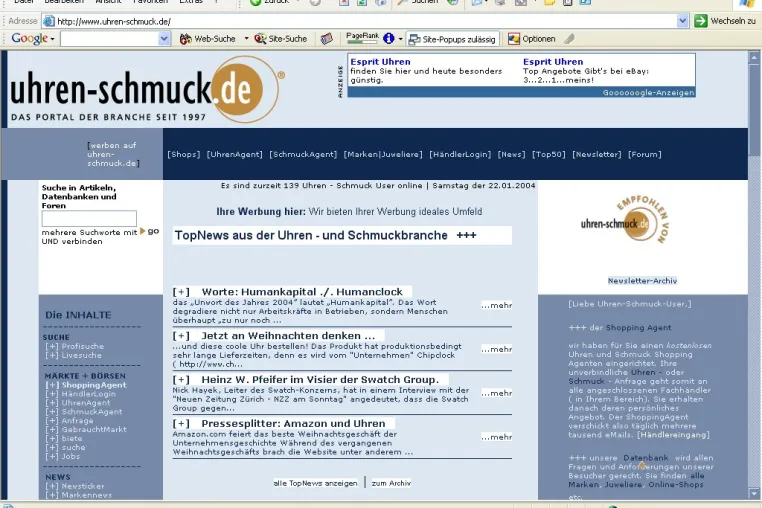
Task: Click ...mehr for the Humankapital article
Action: pos(497,305)
